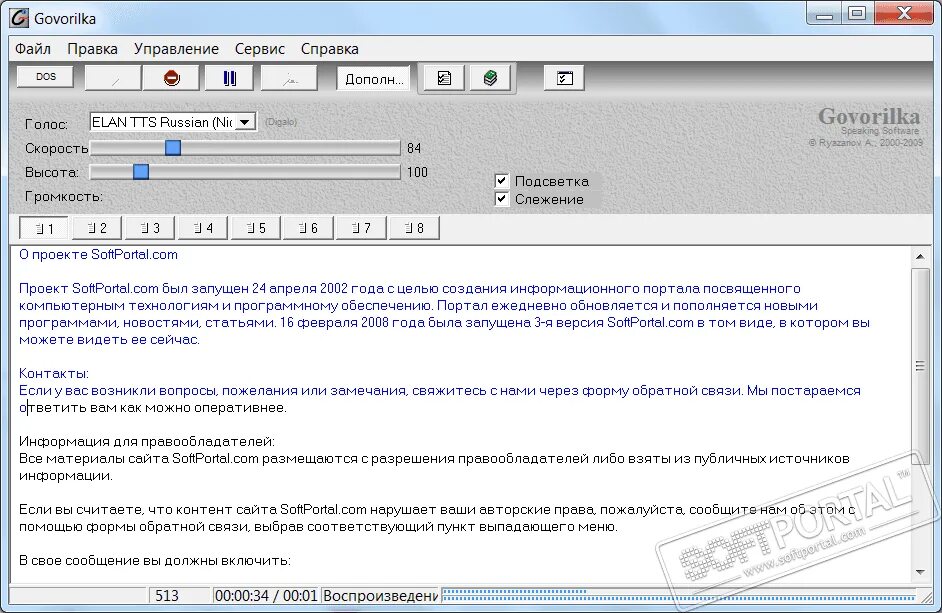Click the line 'В свое сообщение вы должны включить:'
942x613 pixels.
pos(154,560)
